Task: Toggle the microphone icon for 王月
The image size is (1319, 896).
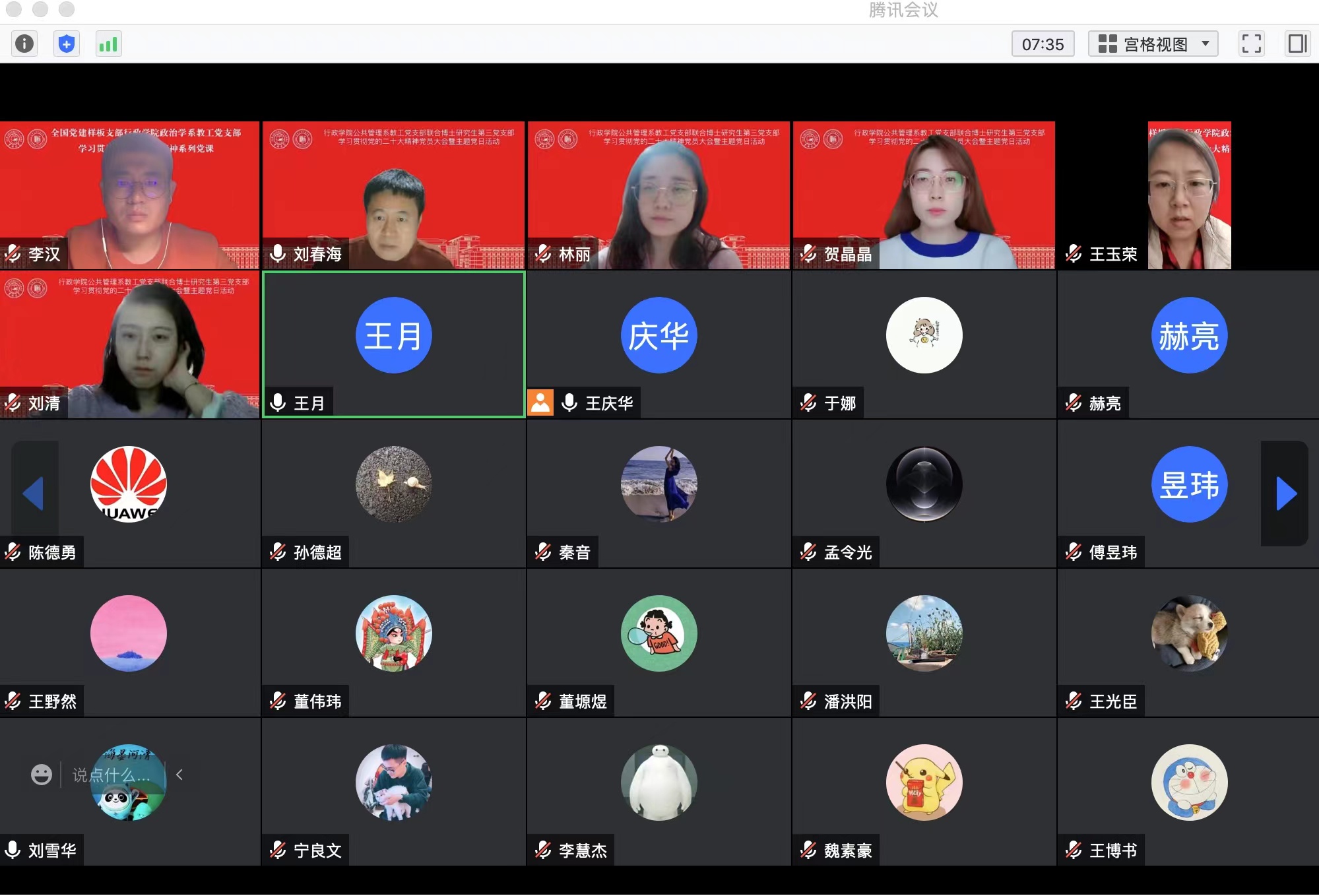Action: [x=278, y=402]
